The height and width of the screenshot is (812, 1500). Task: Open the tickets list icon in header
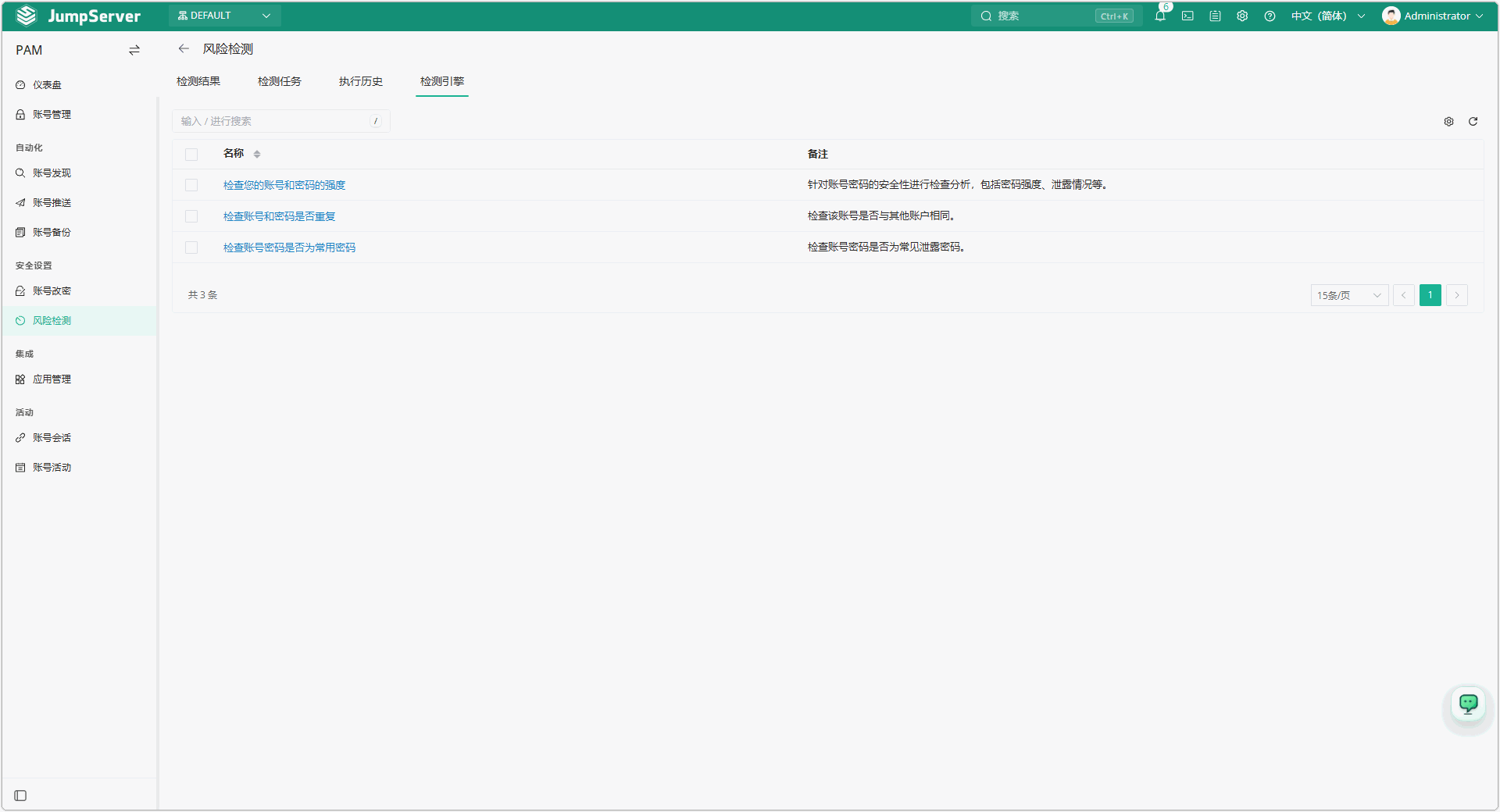point(1215,16)
